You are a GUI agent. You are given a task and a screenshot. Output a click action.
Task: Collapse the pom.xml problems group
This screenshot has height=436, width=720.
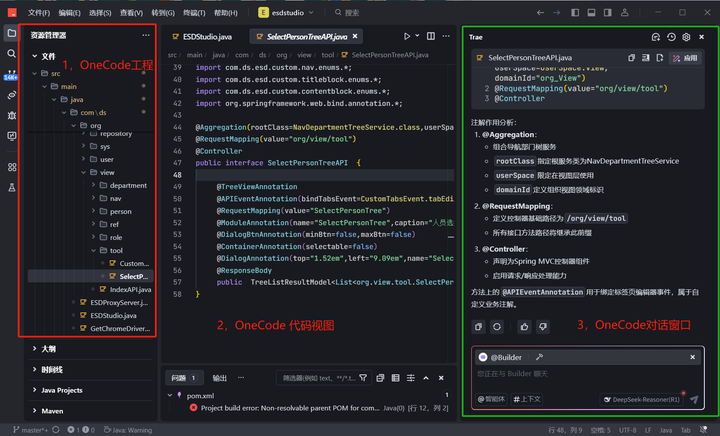click(170, 395)
